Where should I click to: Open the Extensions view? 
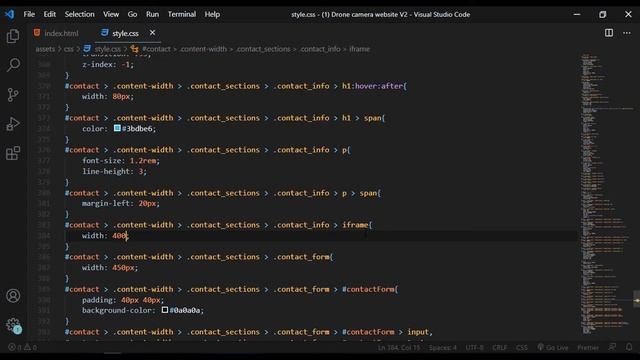point(13,153)
